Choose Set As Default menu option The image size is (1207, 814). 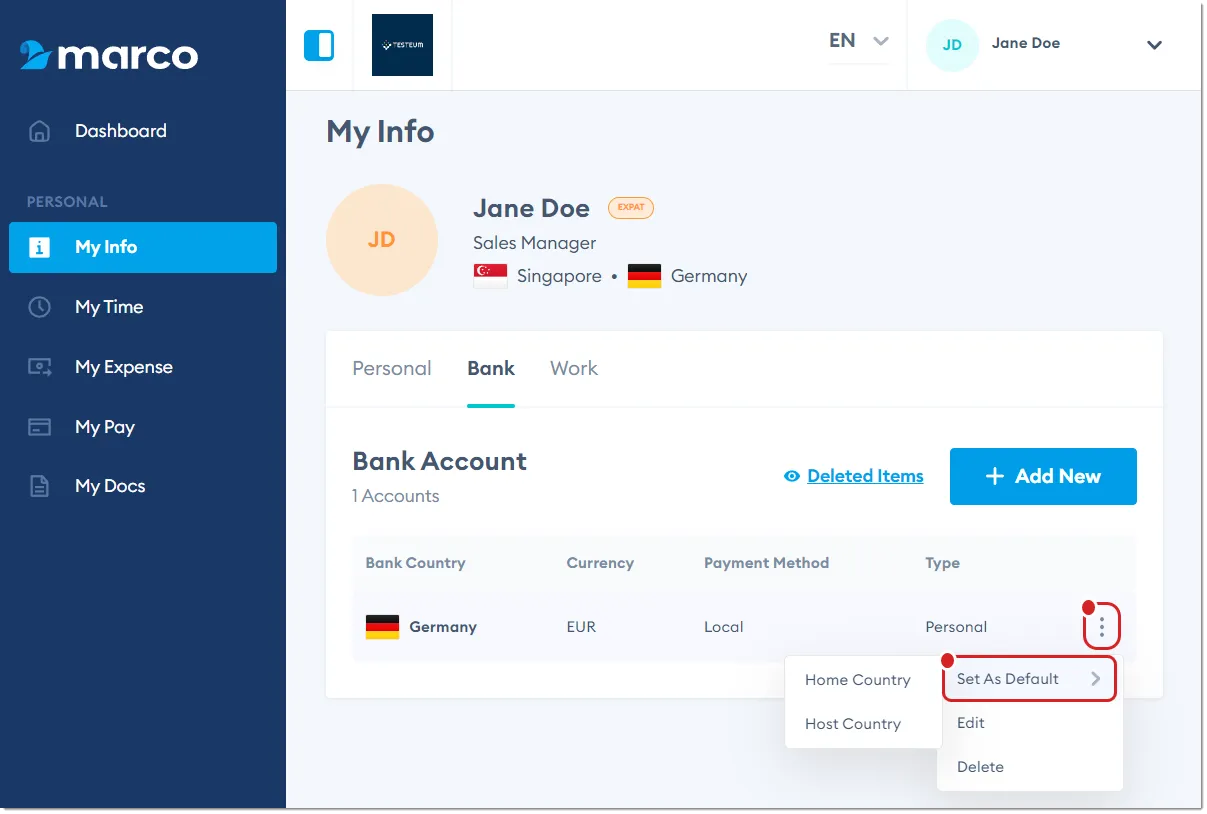point(1029,679)
